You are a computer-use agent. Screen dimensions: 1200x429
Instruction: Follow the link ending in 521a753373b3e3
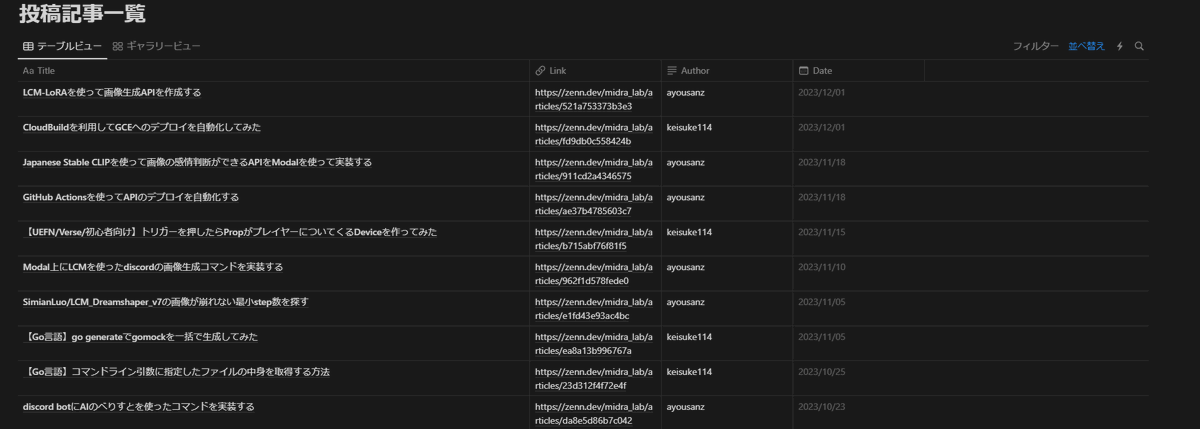pyautogui.click(x=595, y=99)
